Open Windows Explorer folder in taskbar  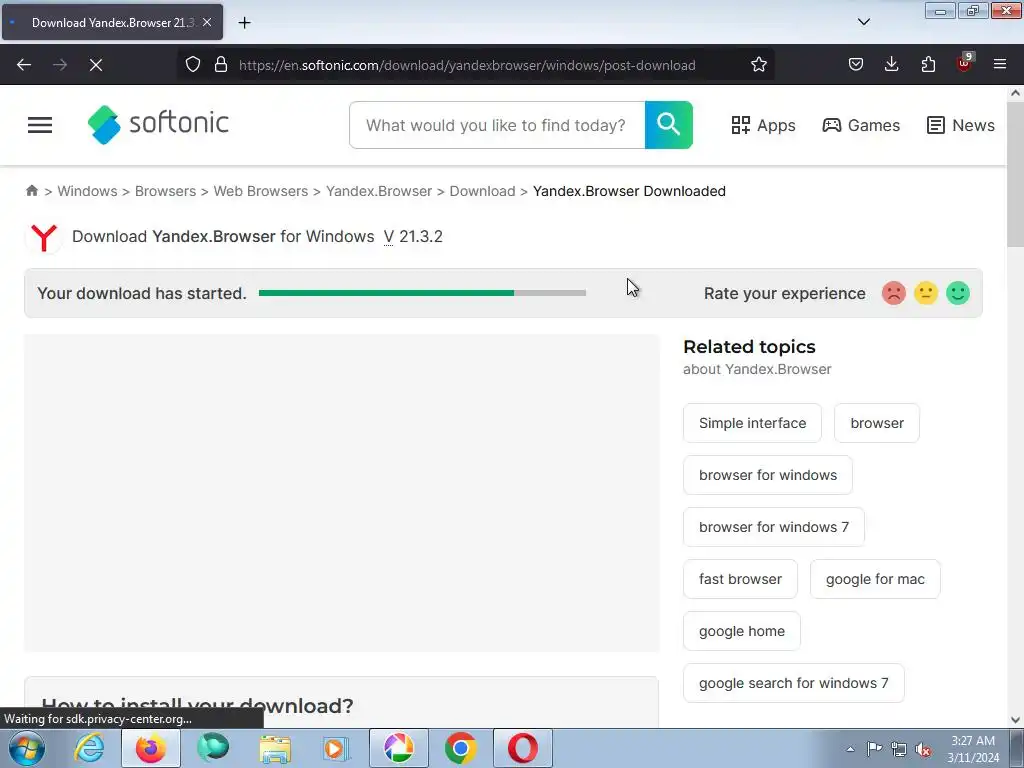tap(275, 748)
